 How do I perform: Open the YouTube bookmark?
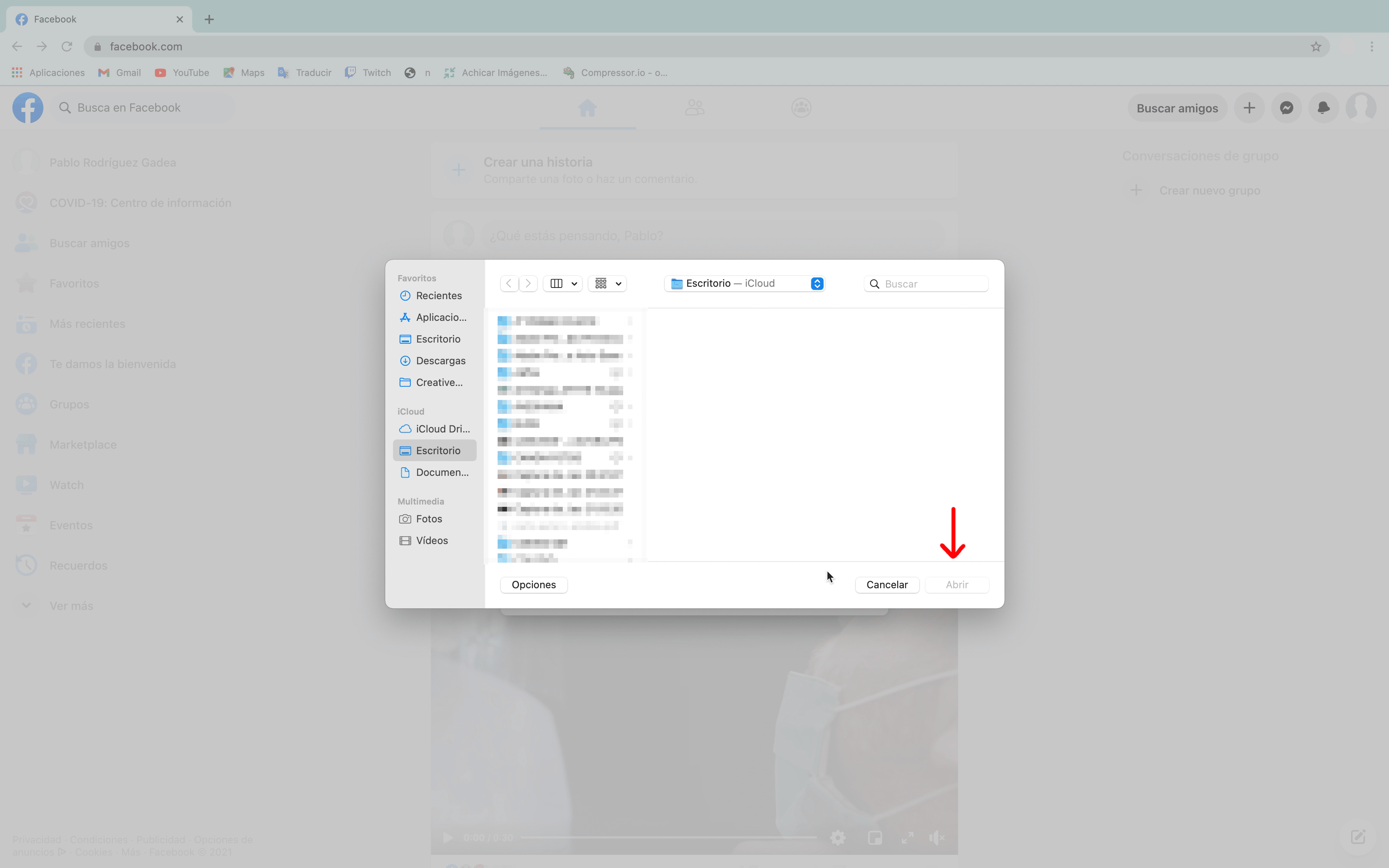182,73
